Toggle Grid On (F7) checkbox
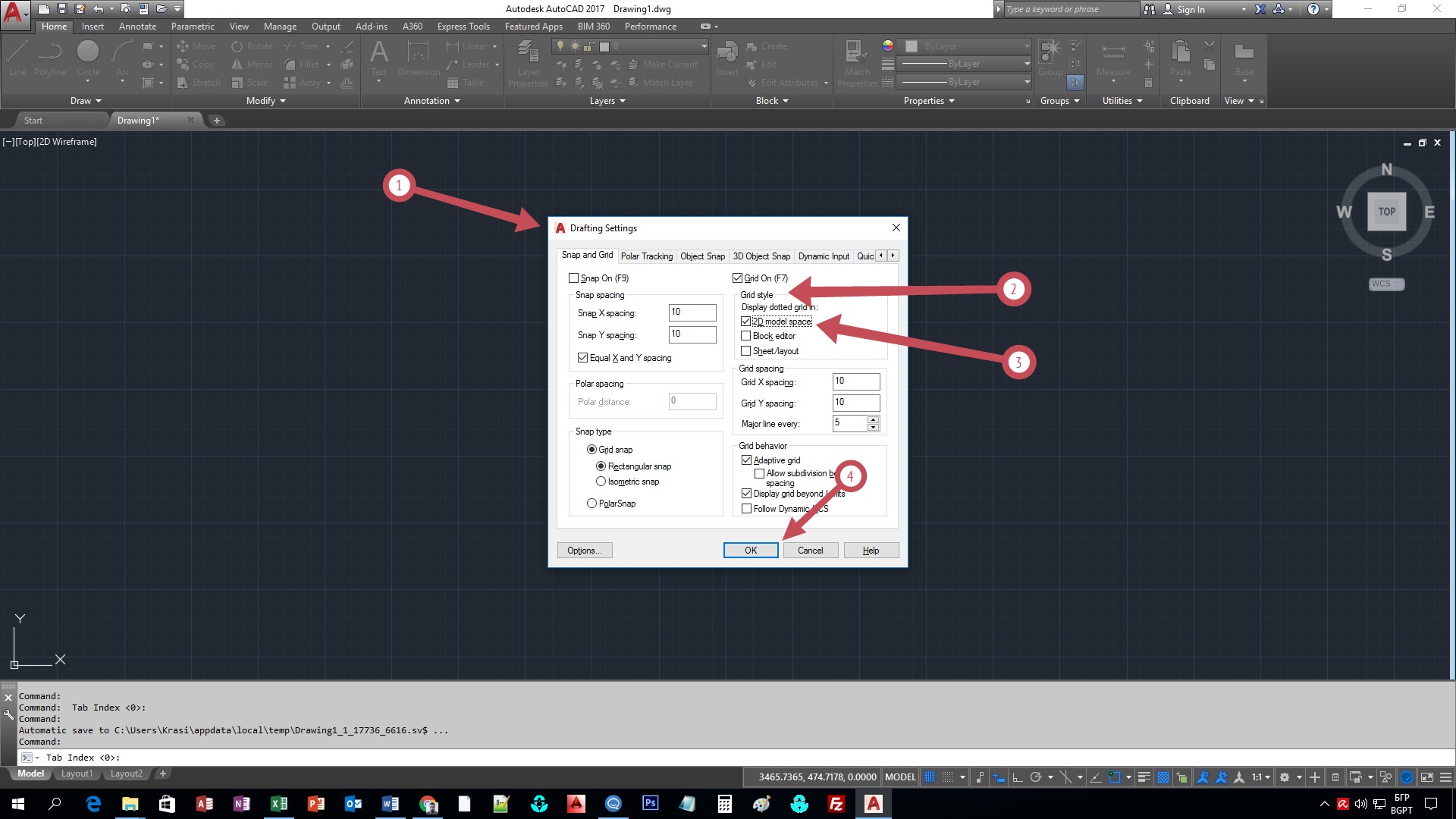This screenshot has height=819, width=1456. pyautogui.click(x=737, y=278)
